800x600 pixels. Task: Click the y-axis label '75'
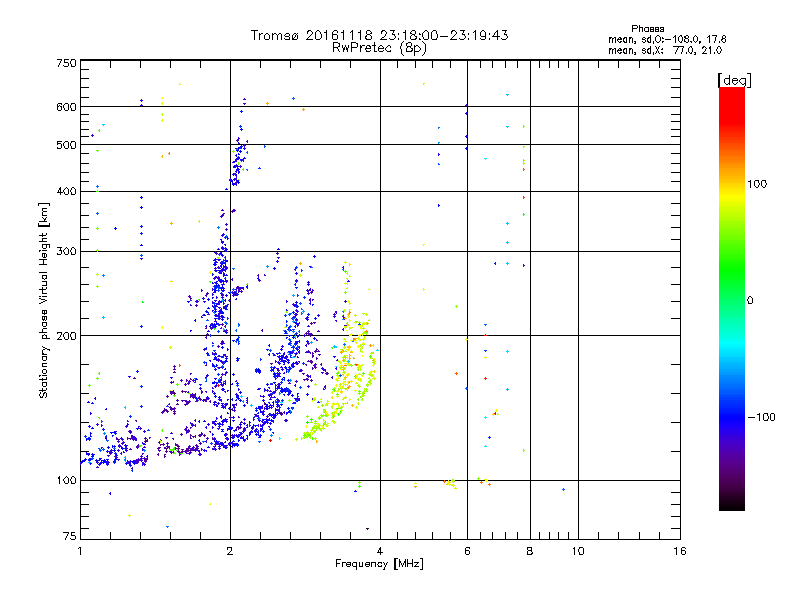coord(70,536)
